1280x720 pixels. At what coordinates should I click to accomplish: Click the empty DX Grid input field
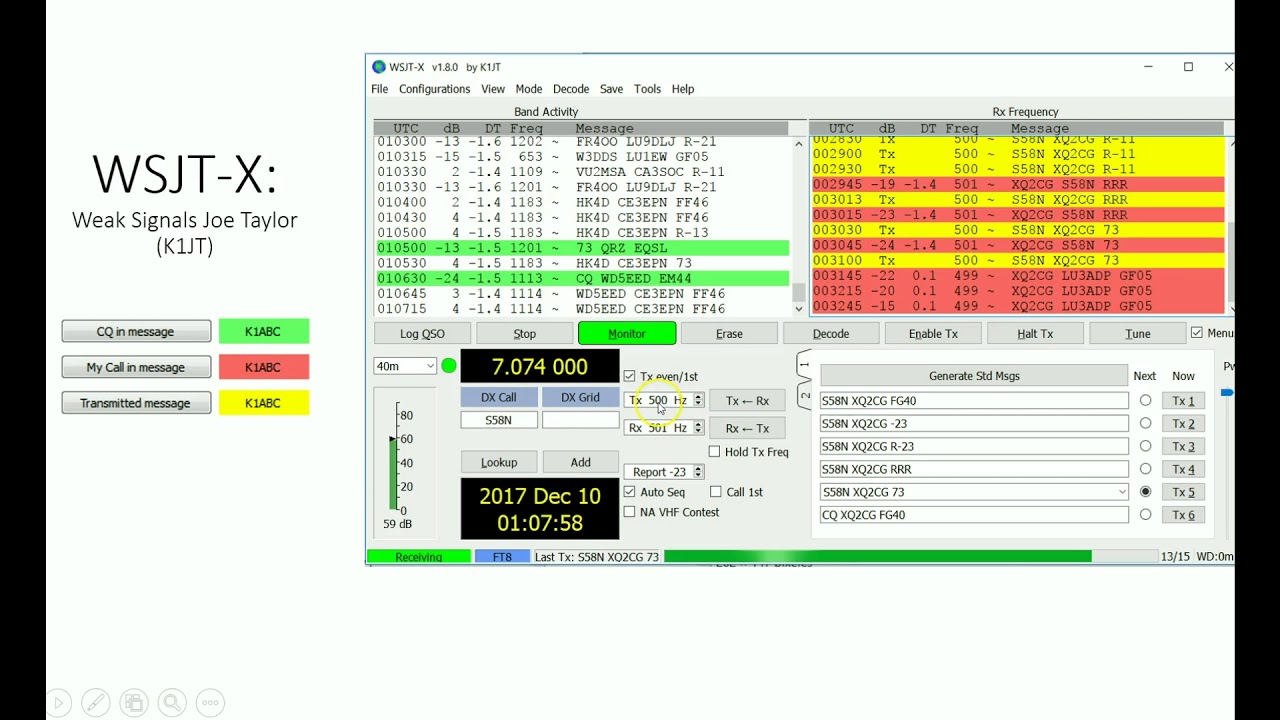[x=581, y=420]
